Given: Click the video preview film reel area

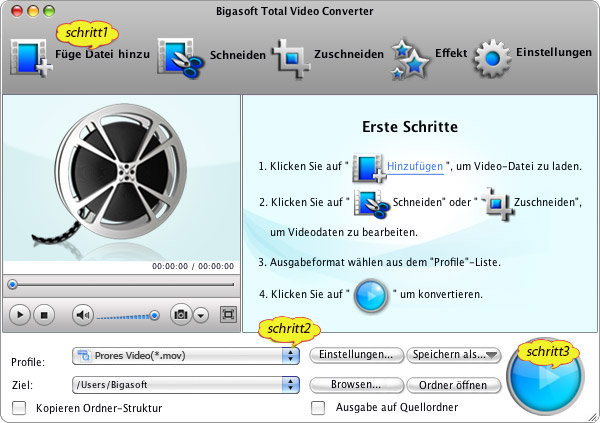Looking at the screenshot, I should tap(122, 178).
